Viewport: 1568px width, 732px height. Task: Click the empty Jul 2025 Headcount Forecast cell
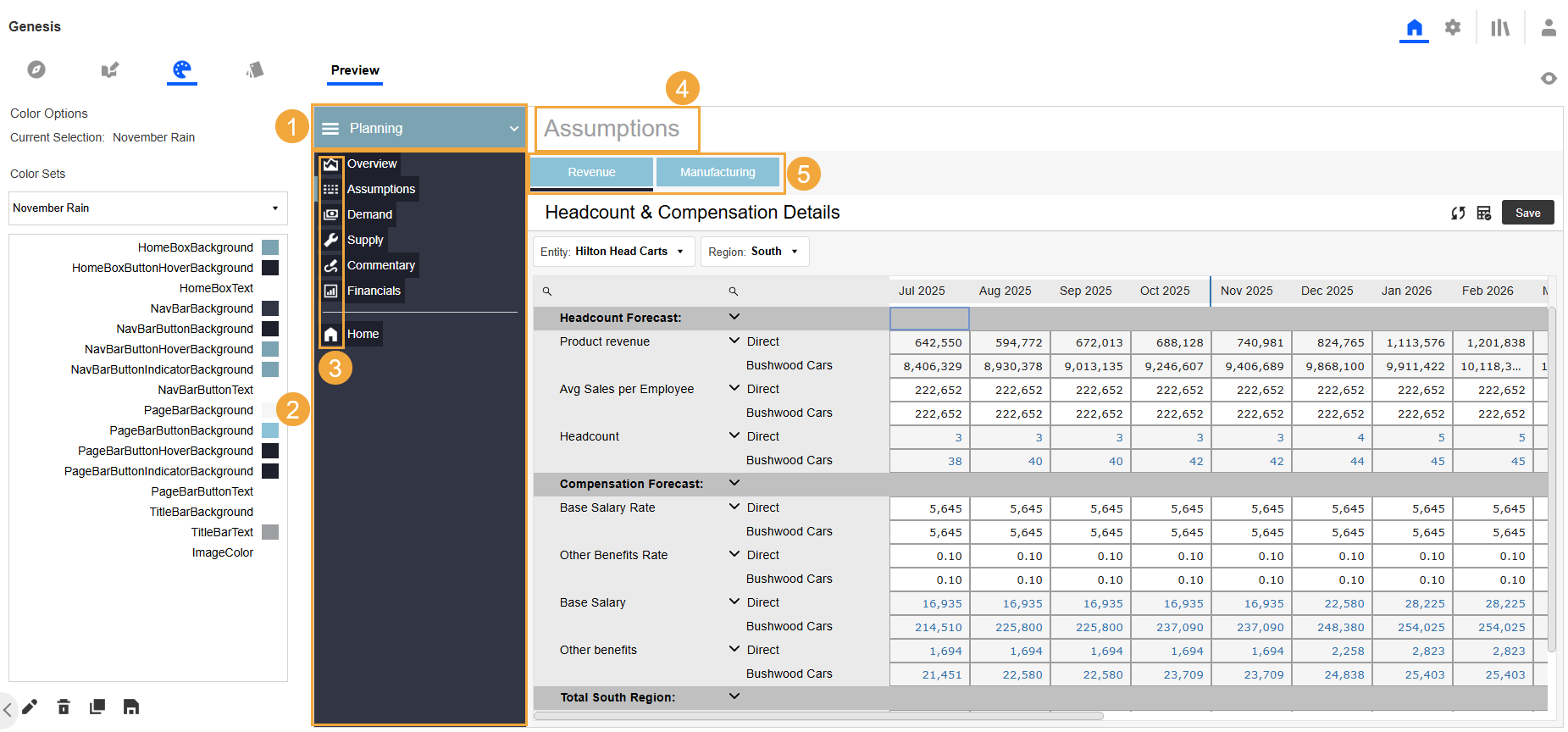(x=929, y=319)
